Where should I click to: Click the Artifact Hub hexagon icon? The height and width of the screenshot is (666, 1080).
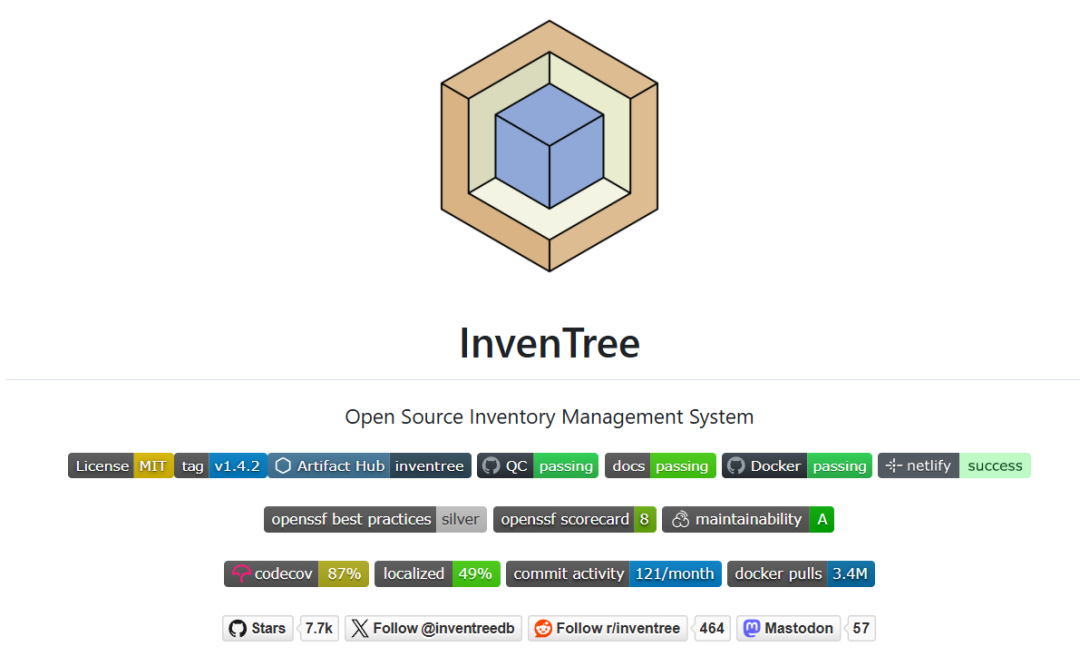[x=283, y=466]
